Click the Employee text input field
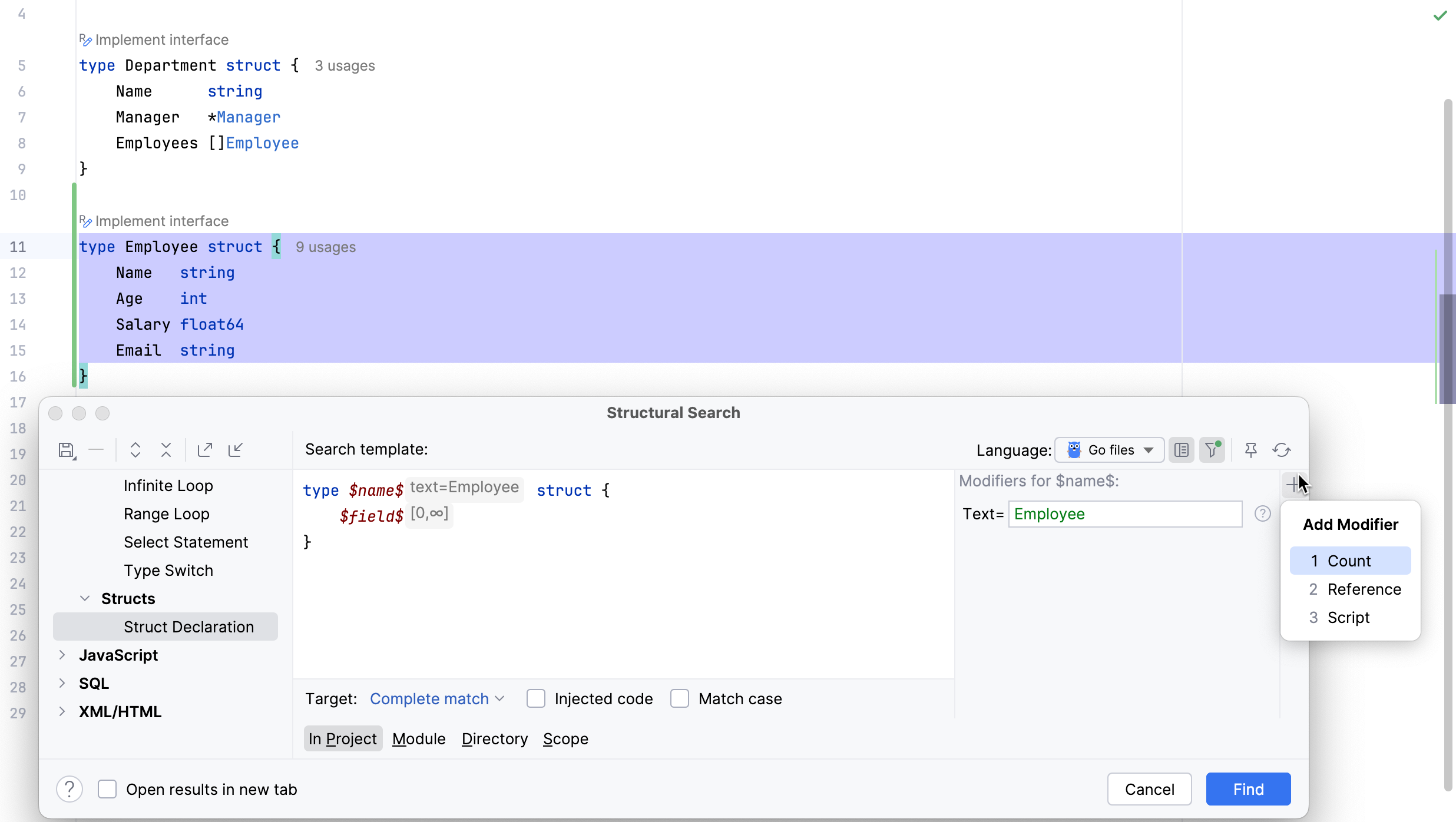 click(x=1124, y=513)
